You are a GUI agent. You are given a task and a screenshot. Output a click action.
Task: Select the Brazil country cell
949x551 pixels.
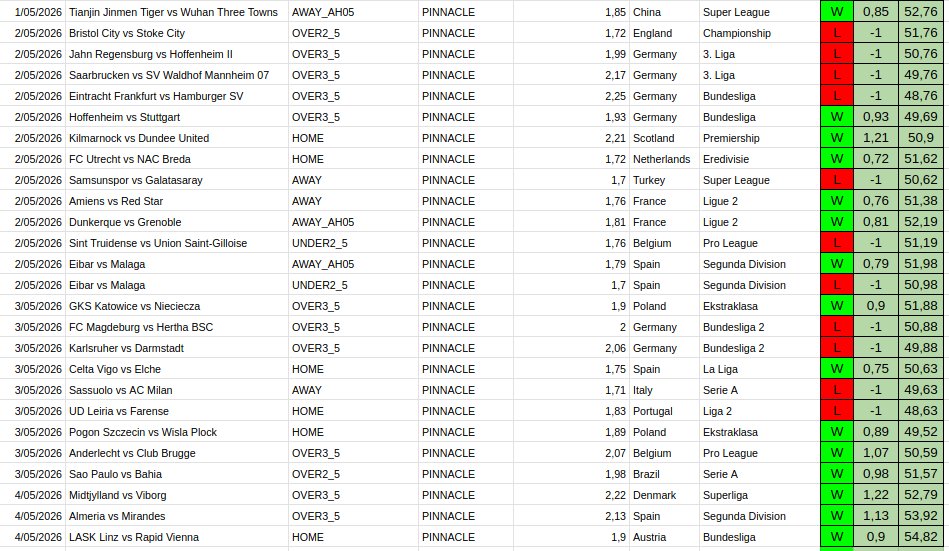(664, 474)
